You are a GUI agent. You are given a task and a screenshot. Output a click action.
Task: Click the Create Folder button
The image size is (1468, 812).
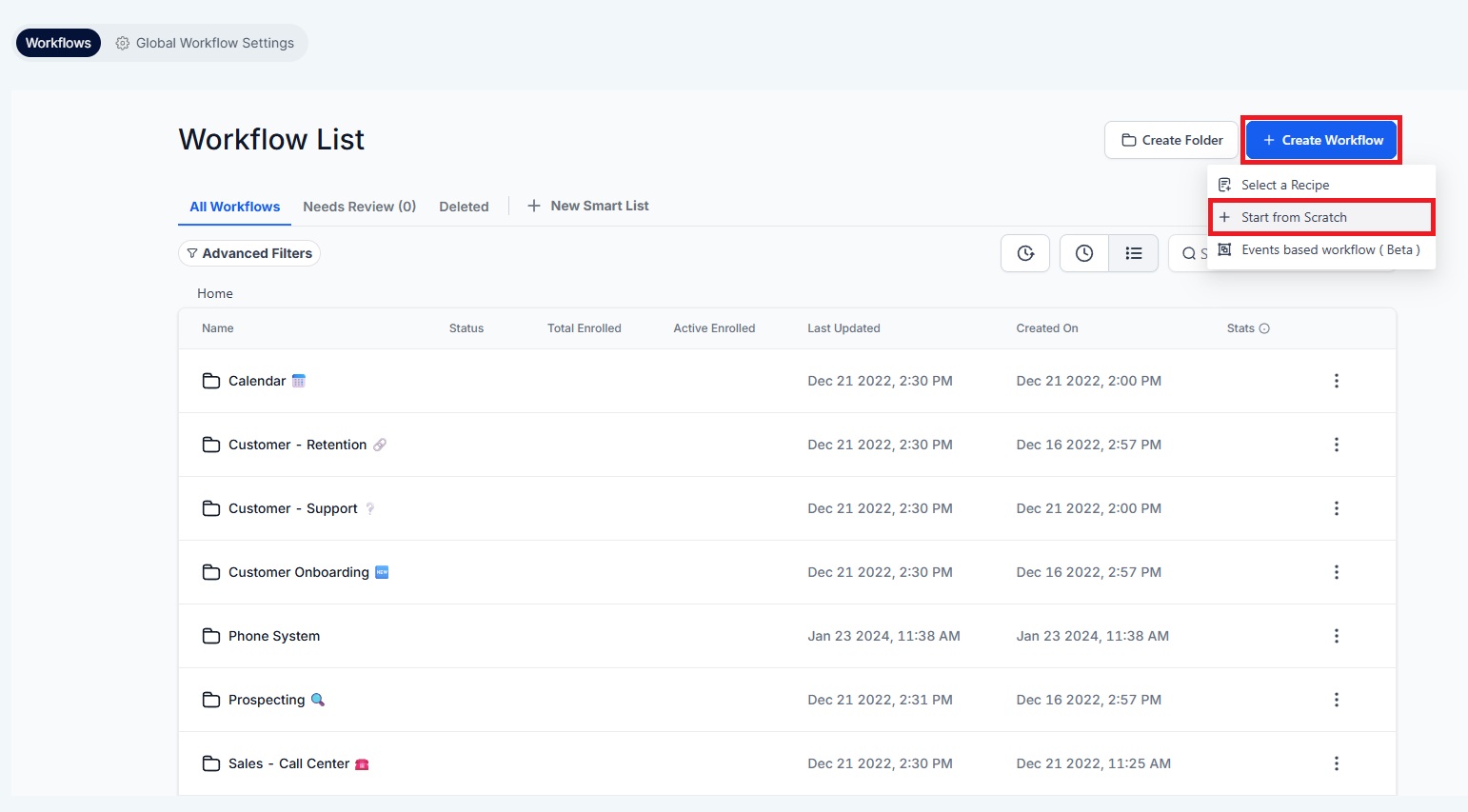tap(1171, 140)
